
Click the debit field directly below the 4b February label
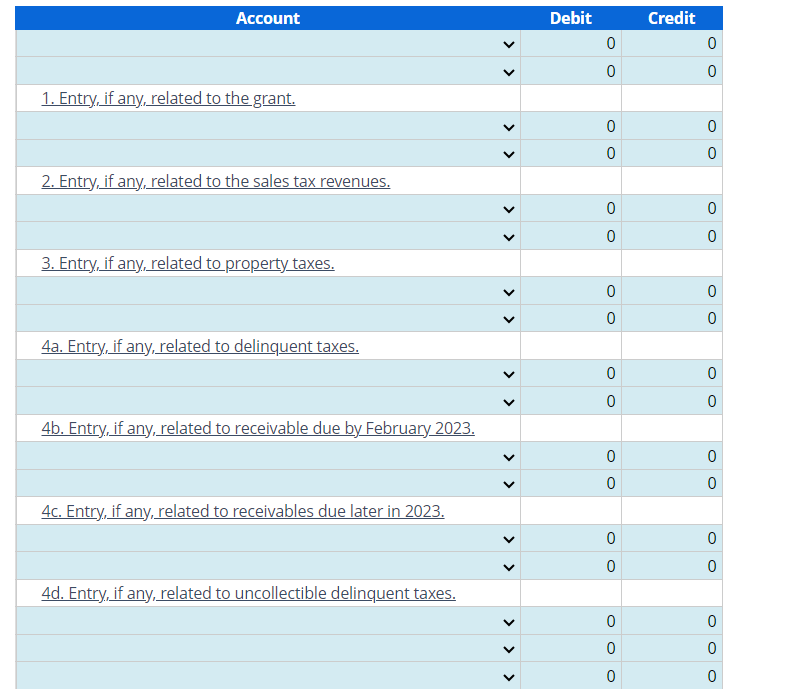(x=571, y=456)
